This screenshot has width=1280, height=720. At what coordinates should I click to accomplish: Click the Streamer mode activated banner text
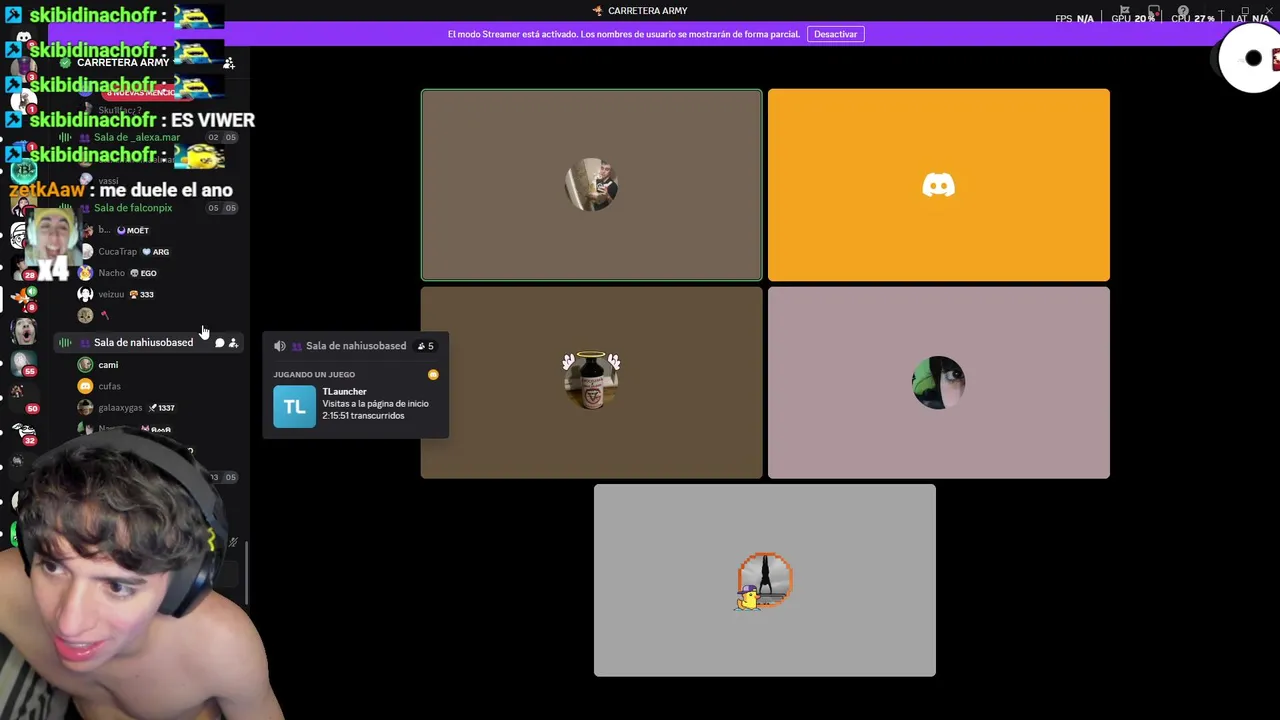pyautogui.click(x=623, y=34)
